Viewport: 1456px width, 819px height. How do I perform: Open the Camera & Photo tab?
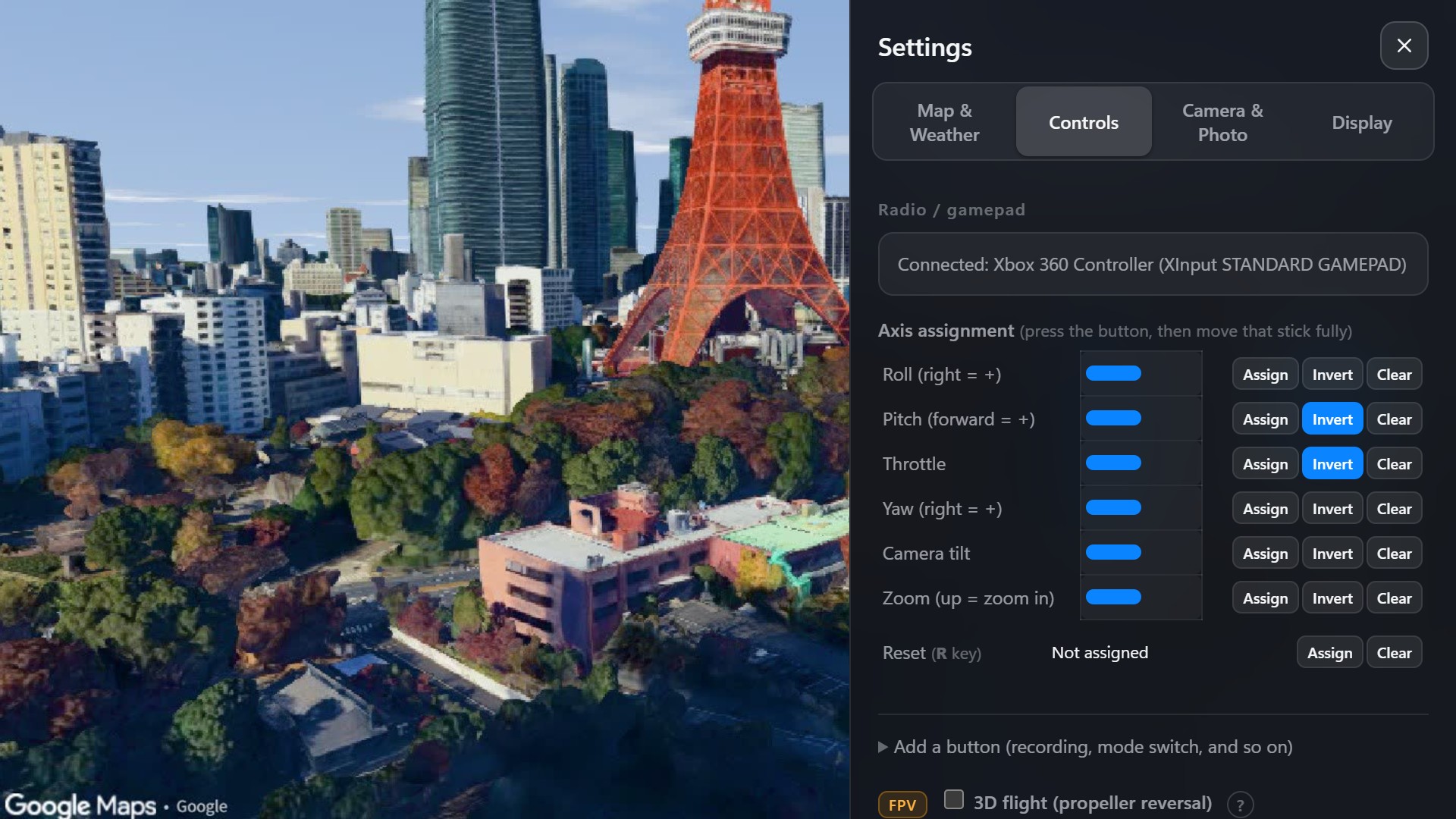coord(1222,122)
